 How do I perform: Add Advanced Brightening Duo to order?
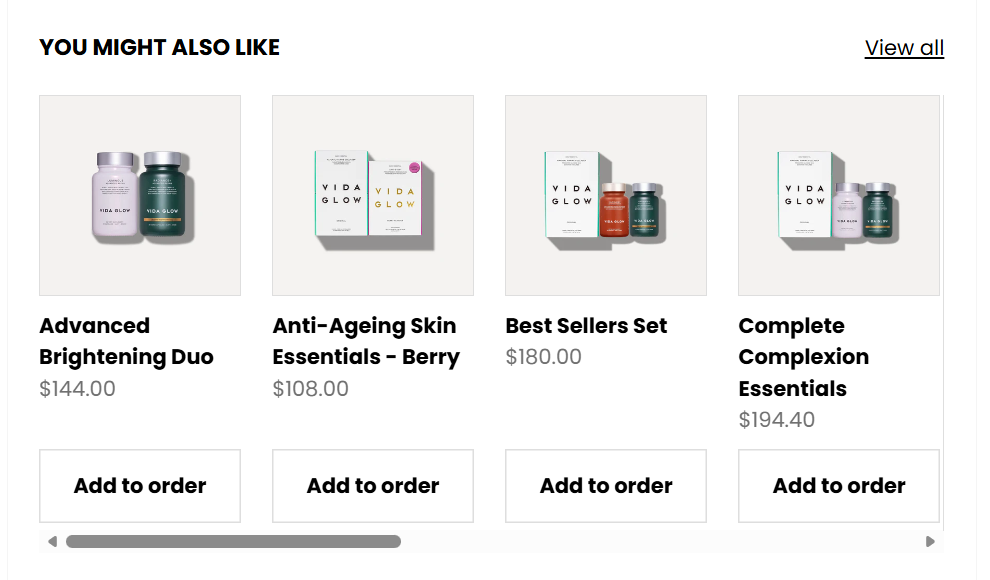(x=140, y=486)
